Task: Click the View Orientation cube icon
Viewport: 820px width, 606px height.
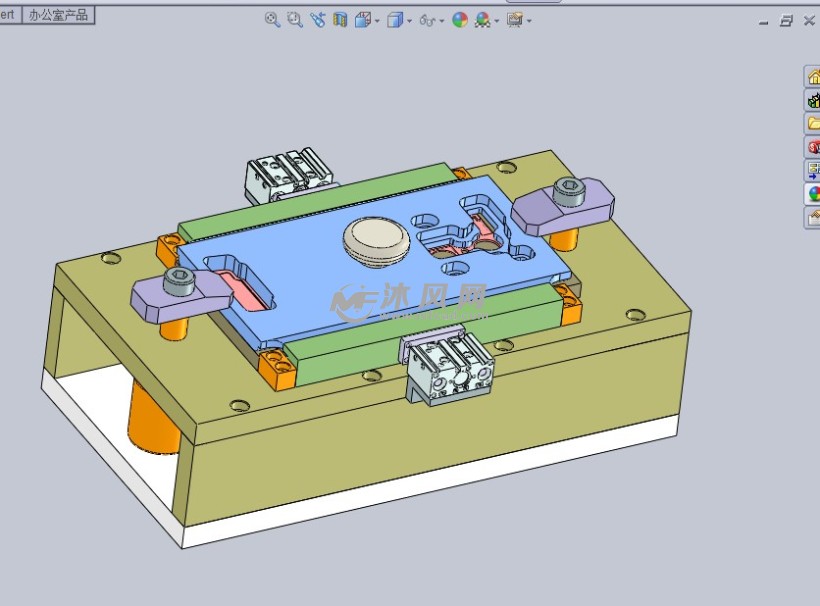Action: coord(362,20)
